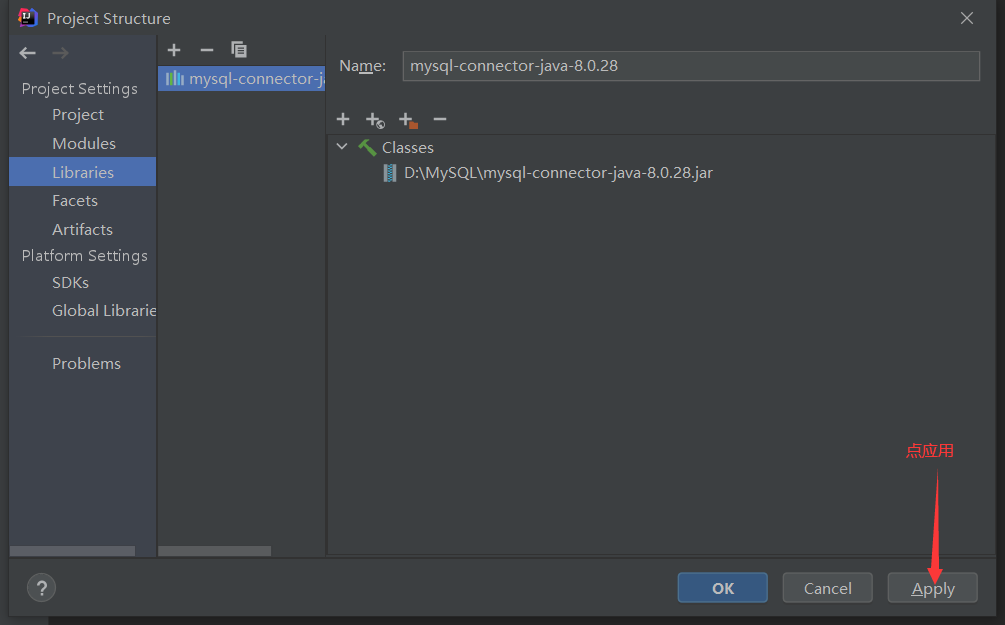
Task: Show the Problems section
Action: click(x=86, y=363)
